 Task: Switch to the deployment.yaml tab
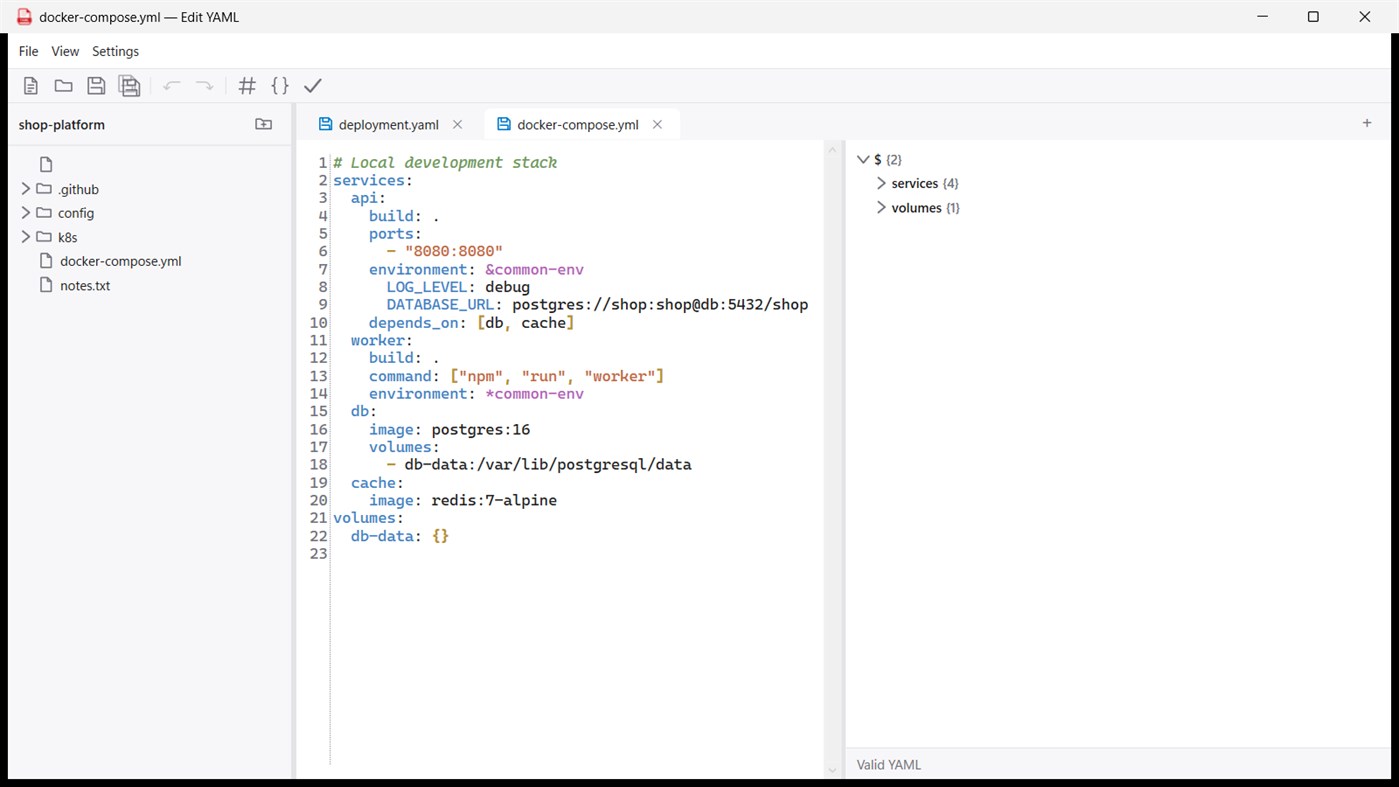[x=390, y=124]
